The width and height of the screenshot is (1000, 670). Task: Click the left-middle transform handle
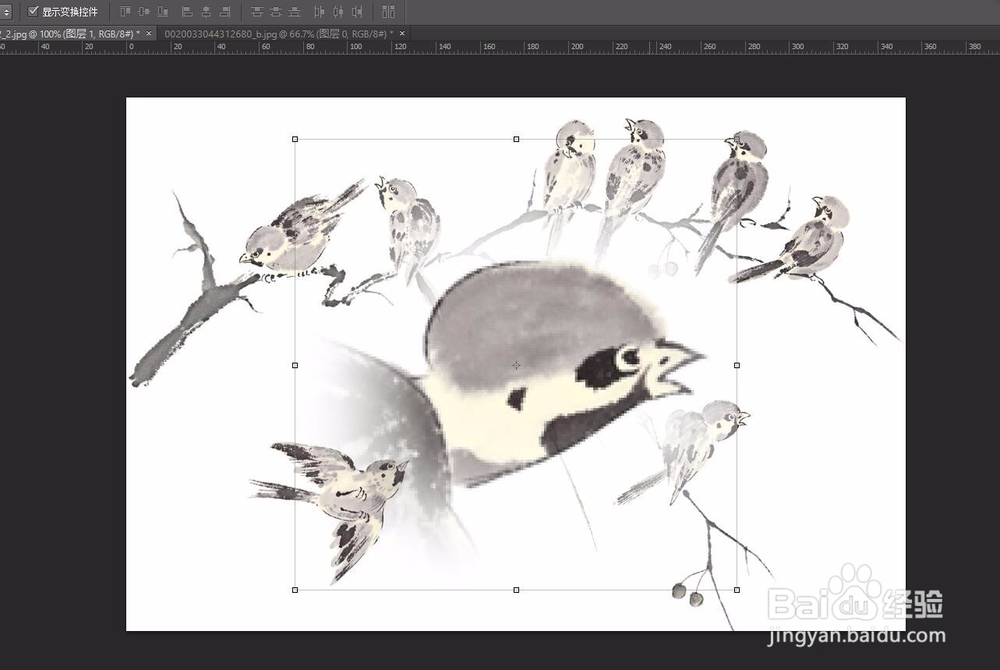295,365
